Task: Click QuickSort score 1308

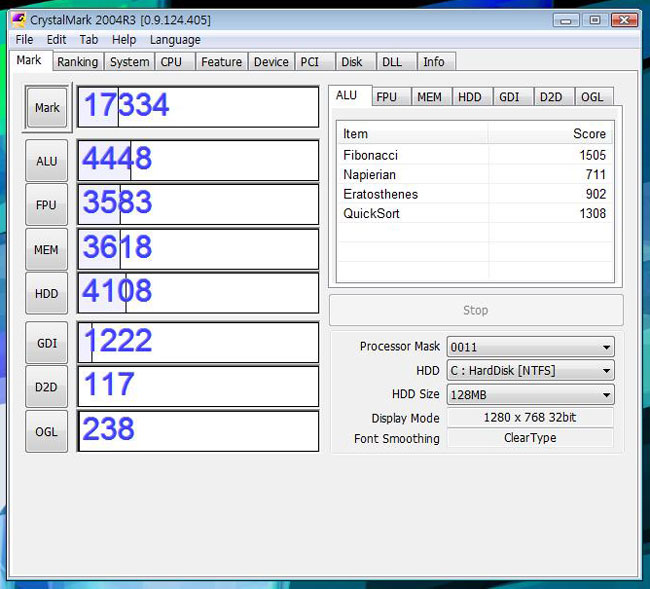Action: [592, 213]
